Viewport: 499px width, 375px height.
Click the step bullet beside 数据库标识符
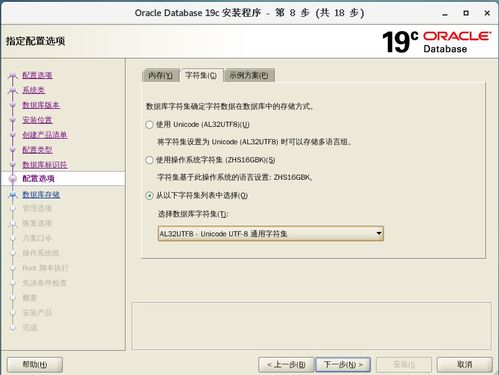pos(13,165)
